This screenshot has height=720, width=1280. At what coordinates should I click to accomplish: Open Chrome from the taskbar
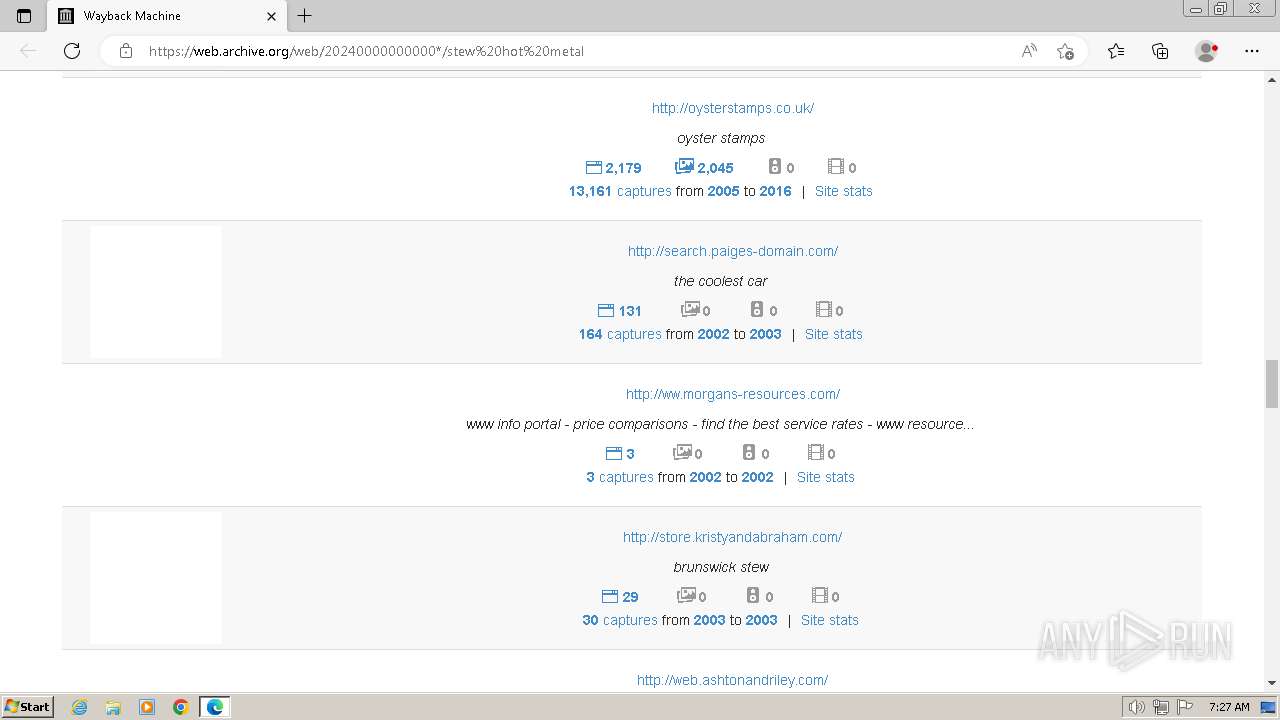click(181, 707)
